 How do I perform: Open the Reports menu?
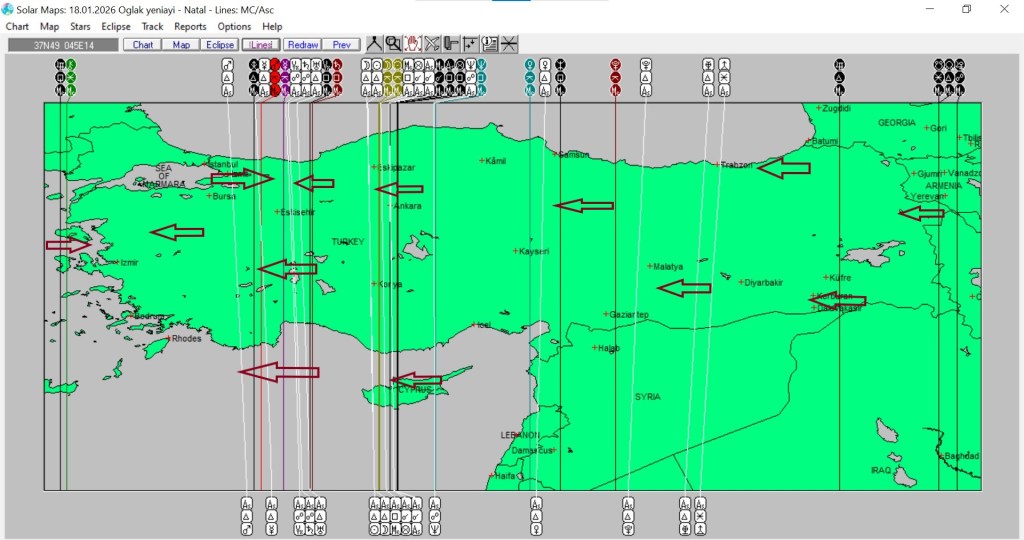[x=190, y=27]
